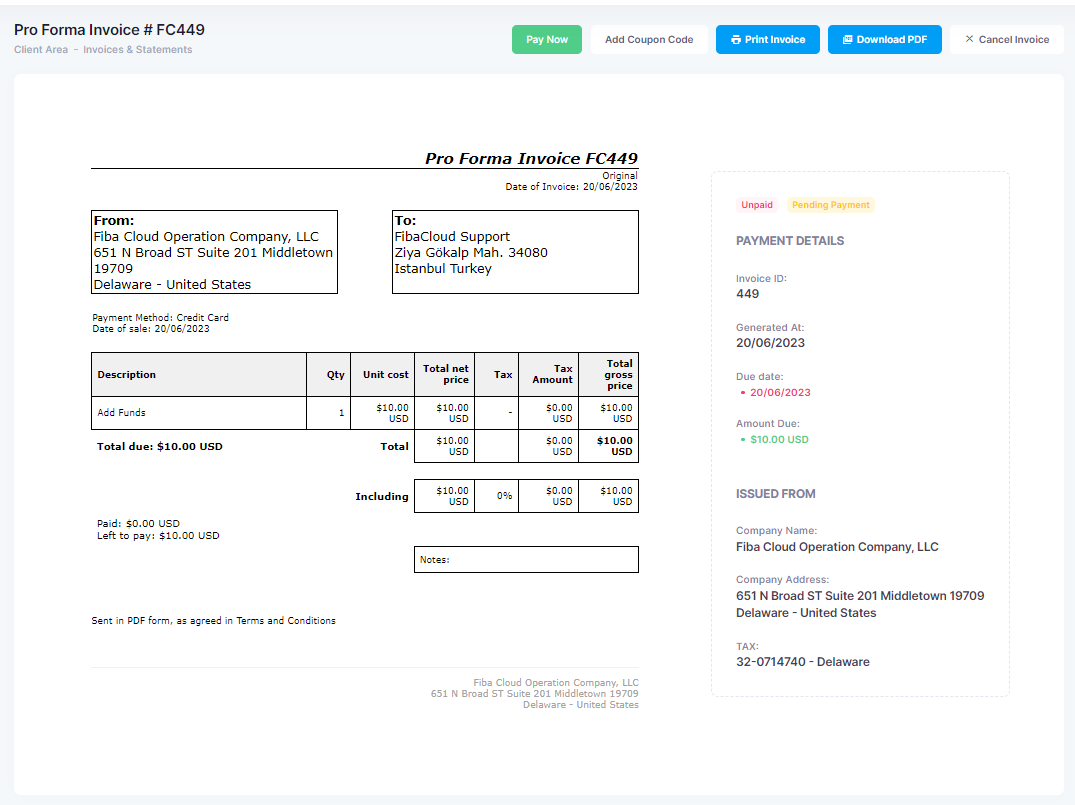1075x805 pixels.
Task: Cancel the invoice with Cancel Invoice
Action: click(x=1006, y=40)
